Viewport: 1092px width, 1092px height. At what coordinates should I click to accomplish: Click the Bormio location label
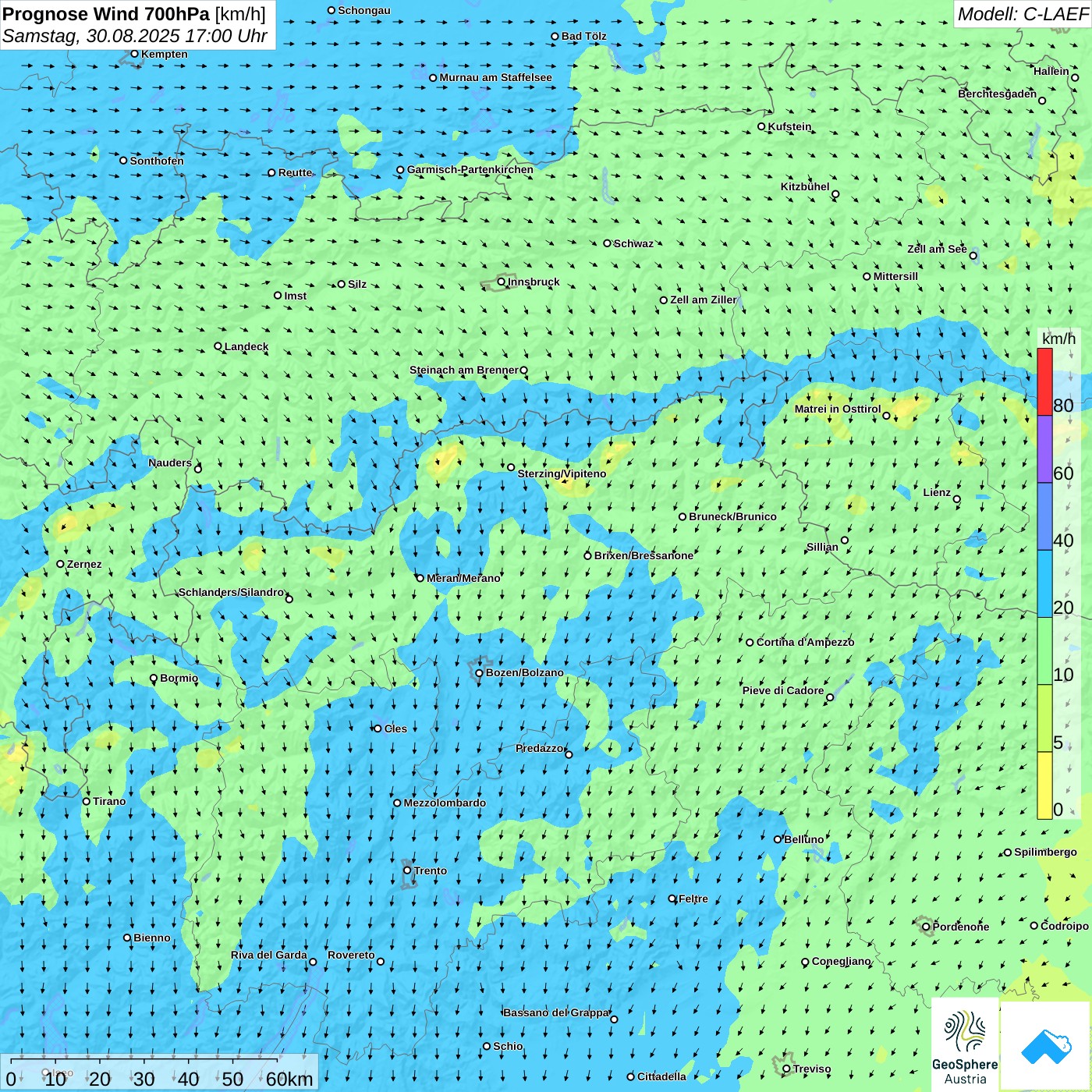point(179,678)
